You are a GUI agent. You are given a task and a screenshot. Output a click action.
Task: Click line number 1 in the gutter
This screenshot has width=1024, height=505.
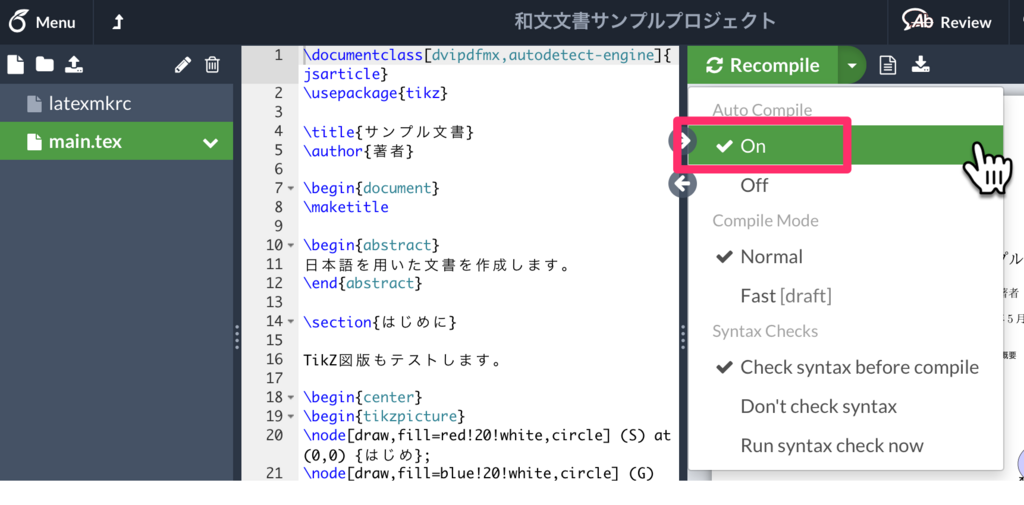coord(279,56)
